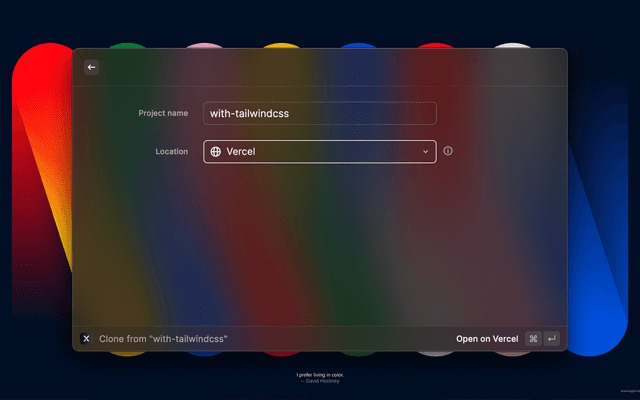Focus the Project name input field

point(319,113)
